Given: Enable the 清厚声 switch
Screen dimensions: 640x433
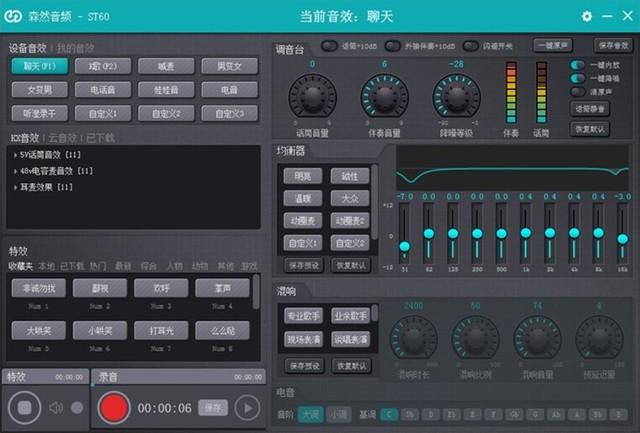Looking at the screenshot, I should click(x=578, y=91).
